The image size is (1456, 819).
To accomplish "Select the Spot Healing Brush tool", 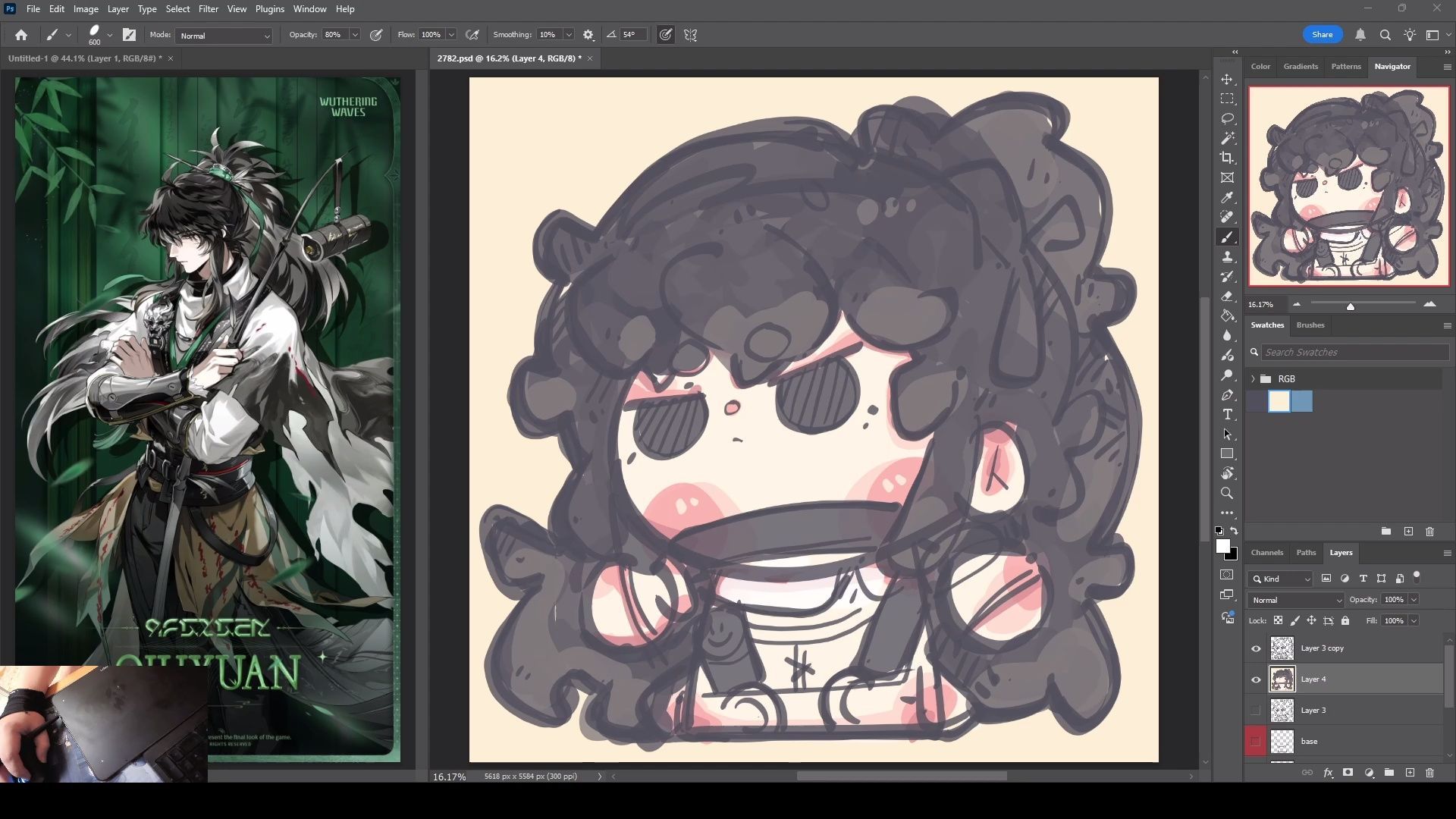I will (1227, 218).
